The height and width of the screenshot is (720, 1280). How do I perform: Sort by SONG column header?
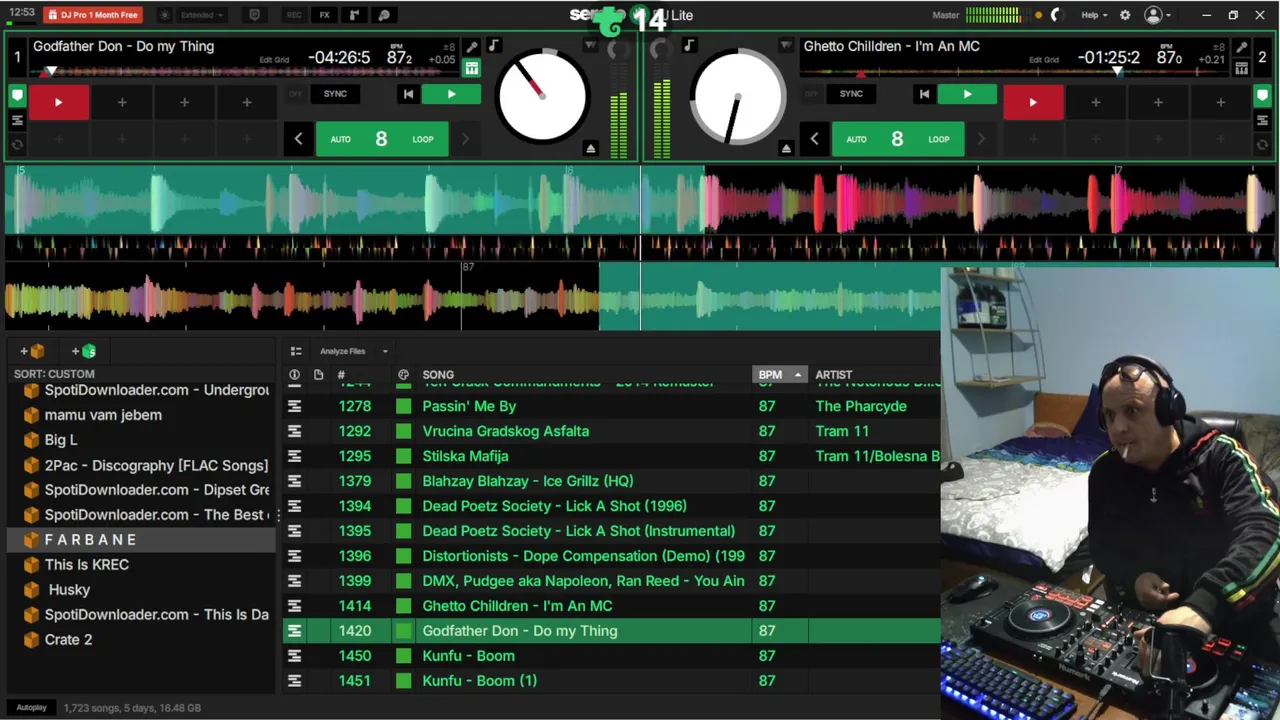click(x=438, y=375)
